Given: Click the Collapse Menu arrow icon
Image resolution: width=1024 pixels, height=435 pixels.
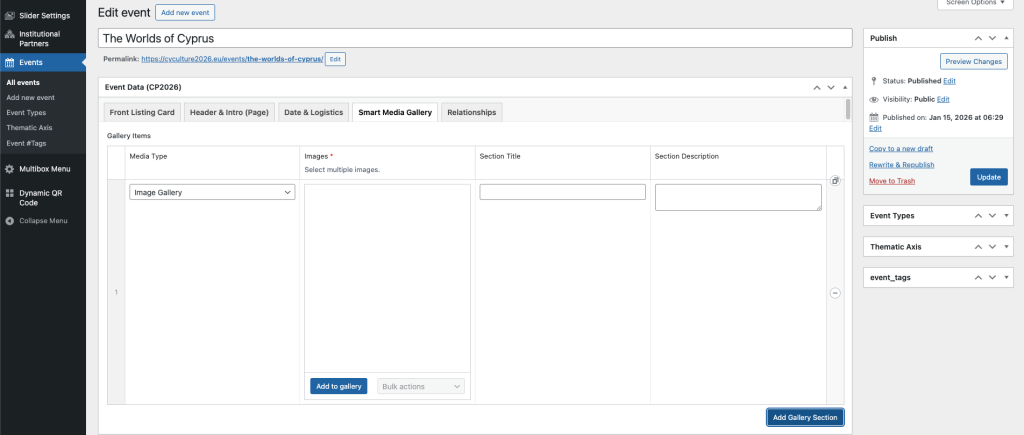Looking at the screenshot, I should tap(10, 220).
